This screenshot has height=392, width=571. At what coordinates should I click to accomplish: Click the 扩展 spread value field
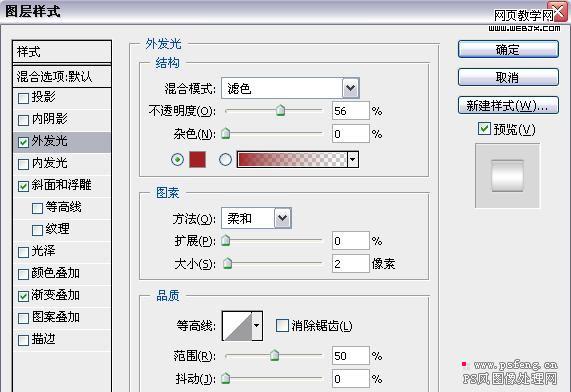(x=351, y=240)
